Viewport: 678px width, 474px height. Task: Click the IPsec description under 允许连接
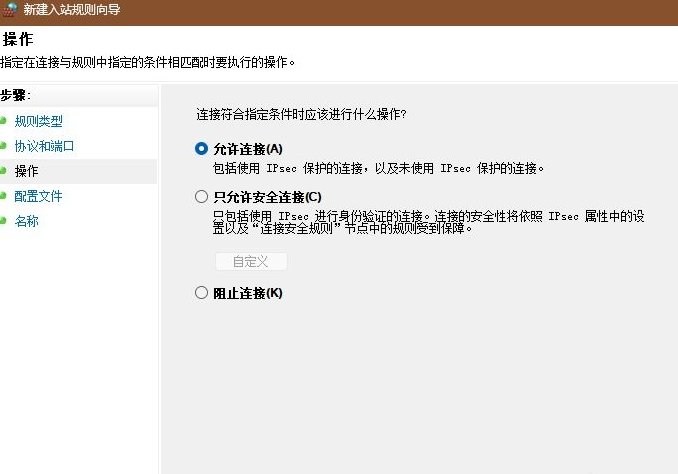point(380,168)
